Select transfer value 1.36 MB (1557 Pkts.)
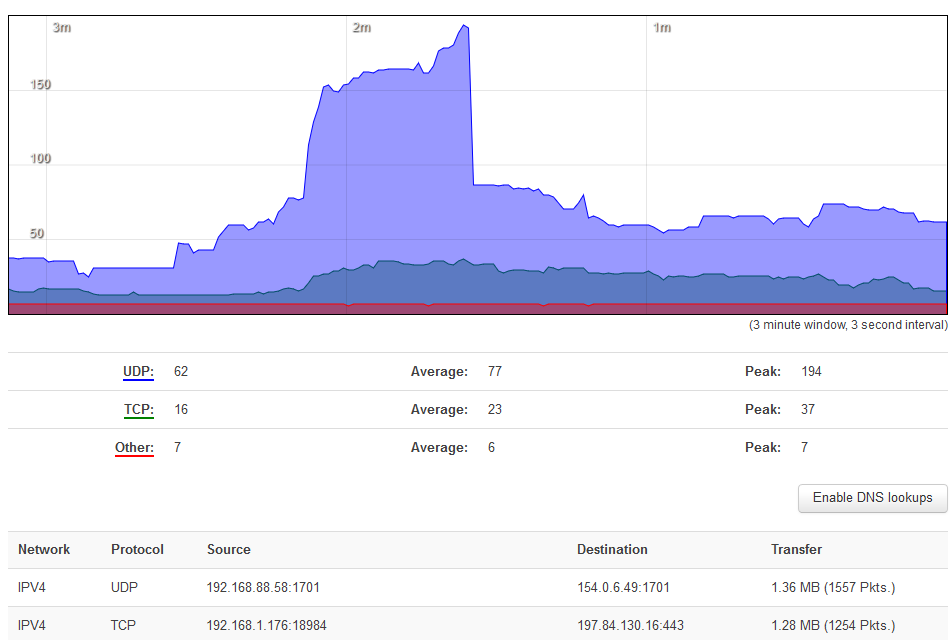Screen dimensions: 952x640 pos(833,588)
